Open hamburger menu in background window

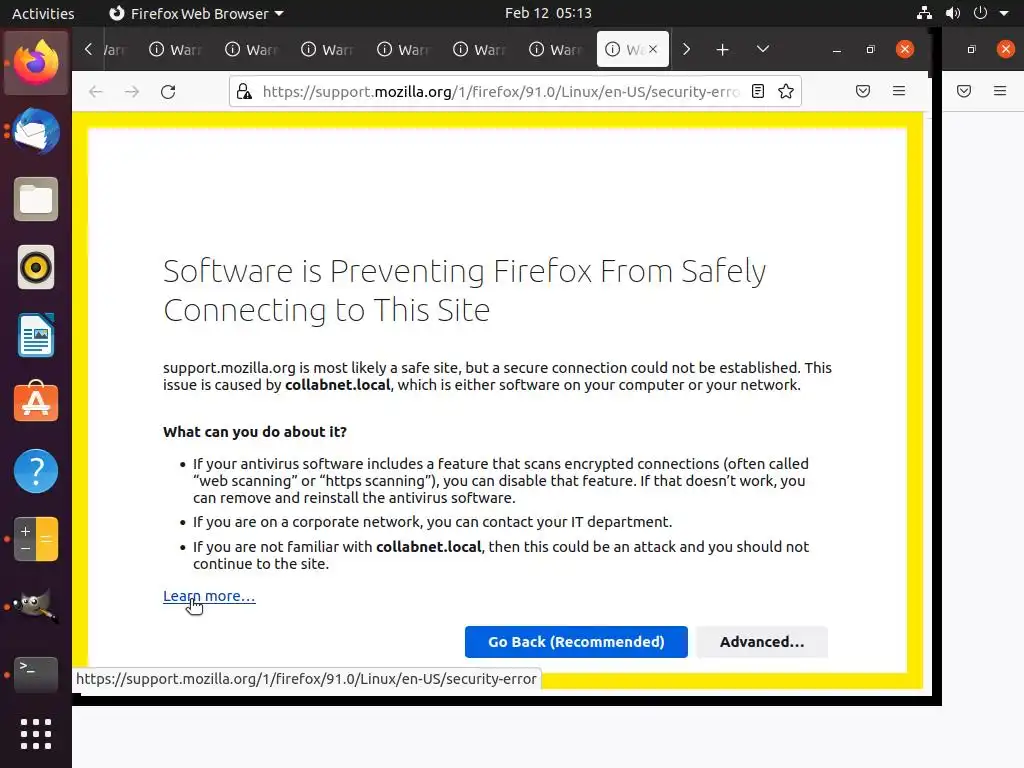point(1000,91)
